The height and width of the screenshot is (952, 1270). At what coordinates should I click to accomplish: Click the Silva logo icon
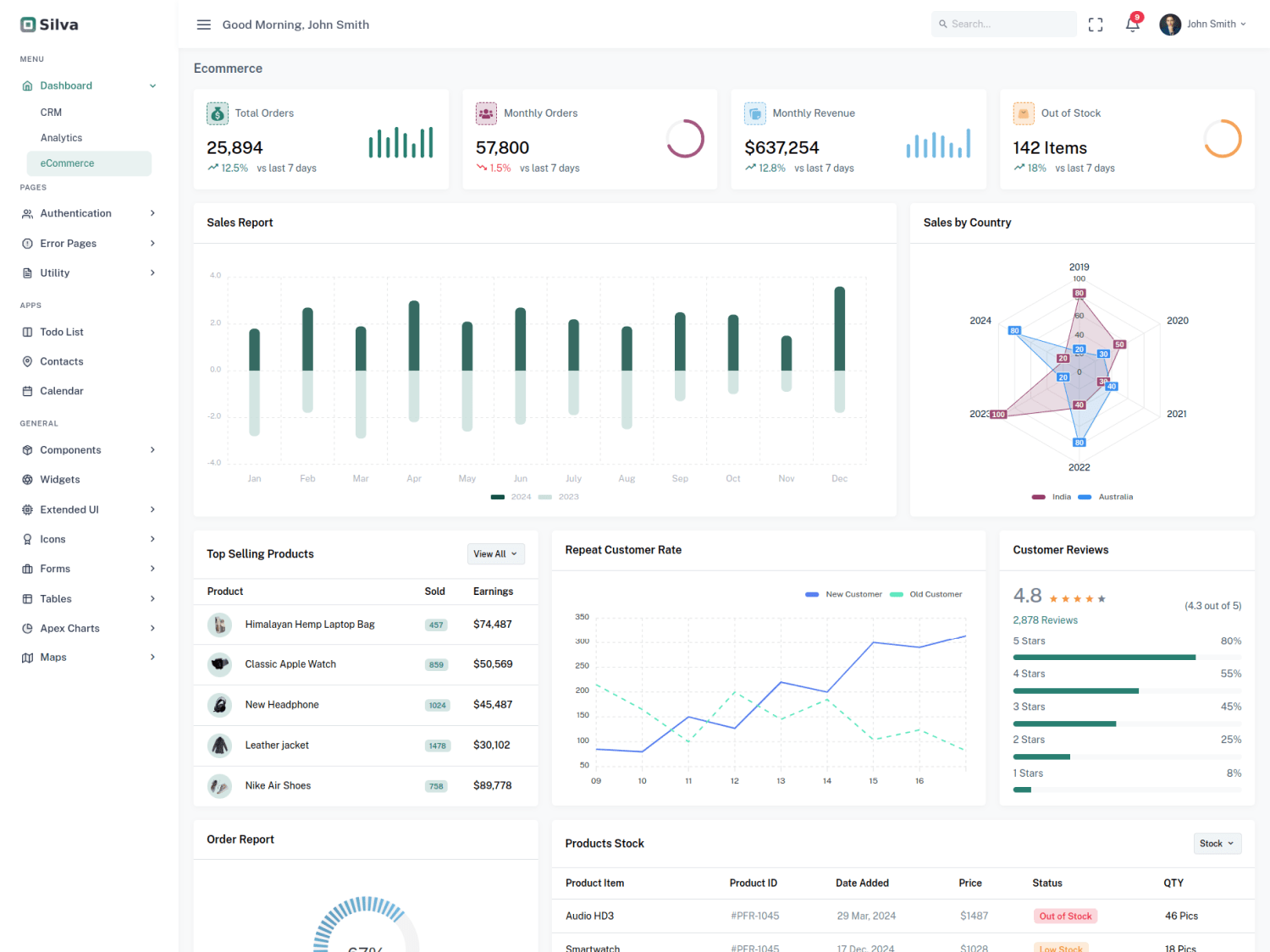tap(27, 24)
